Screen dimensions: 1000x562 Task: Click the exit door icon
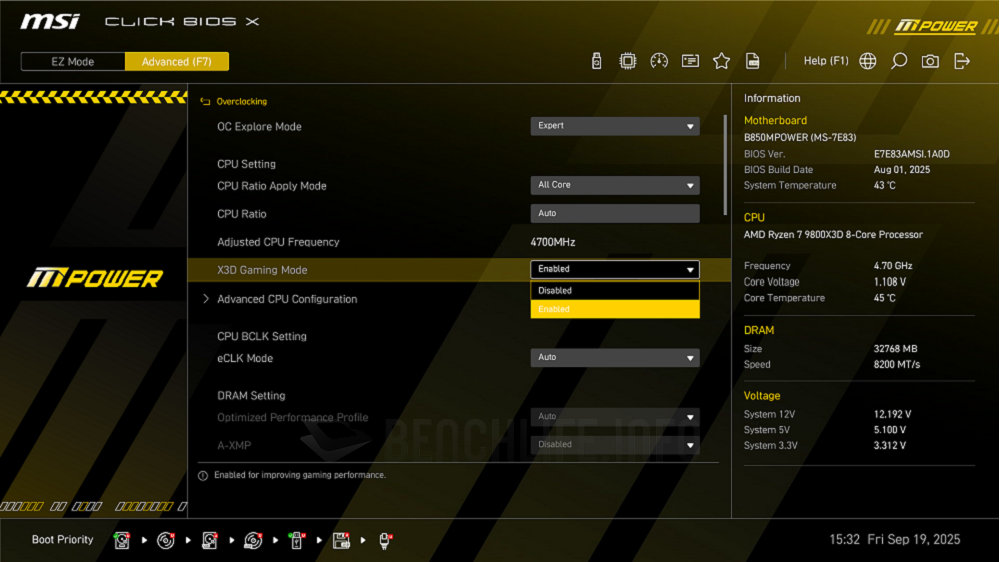(x=962, y=61)
